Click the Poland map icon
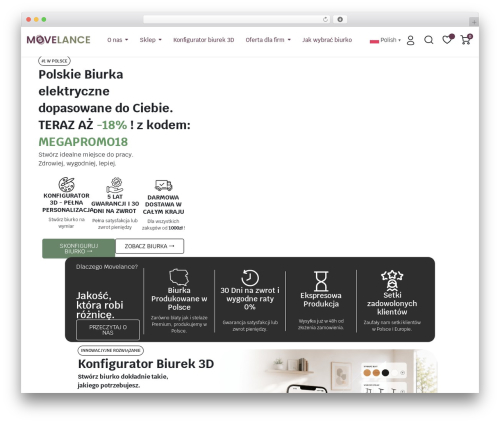Screen dimensions: 500x423 [x=179, y=277]
